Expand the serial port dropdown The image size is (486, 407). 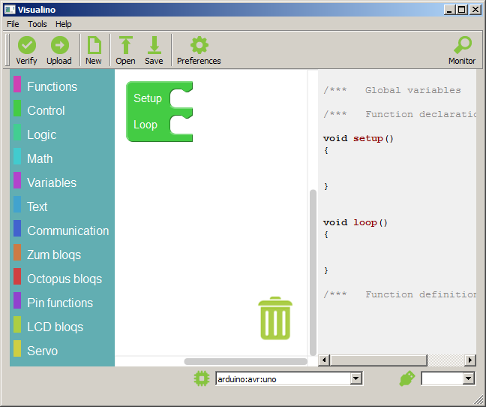click(x=448, y=379)
